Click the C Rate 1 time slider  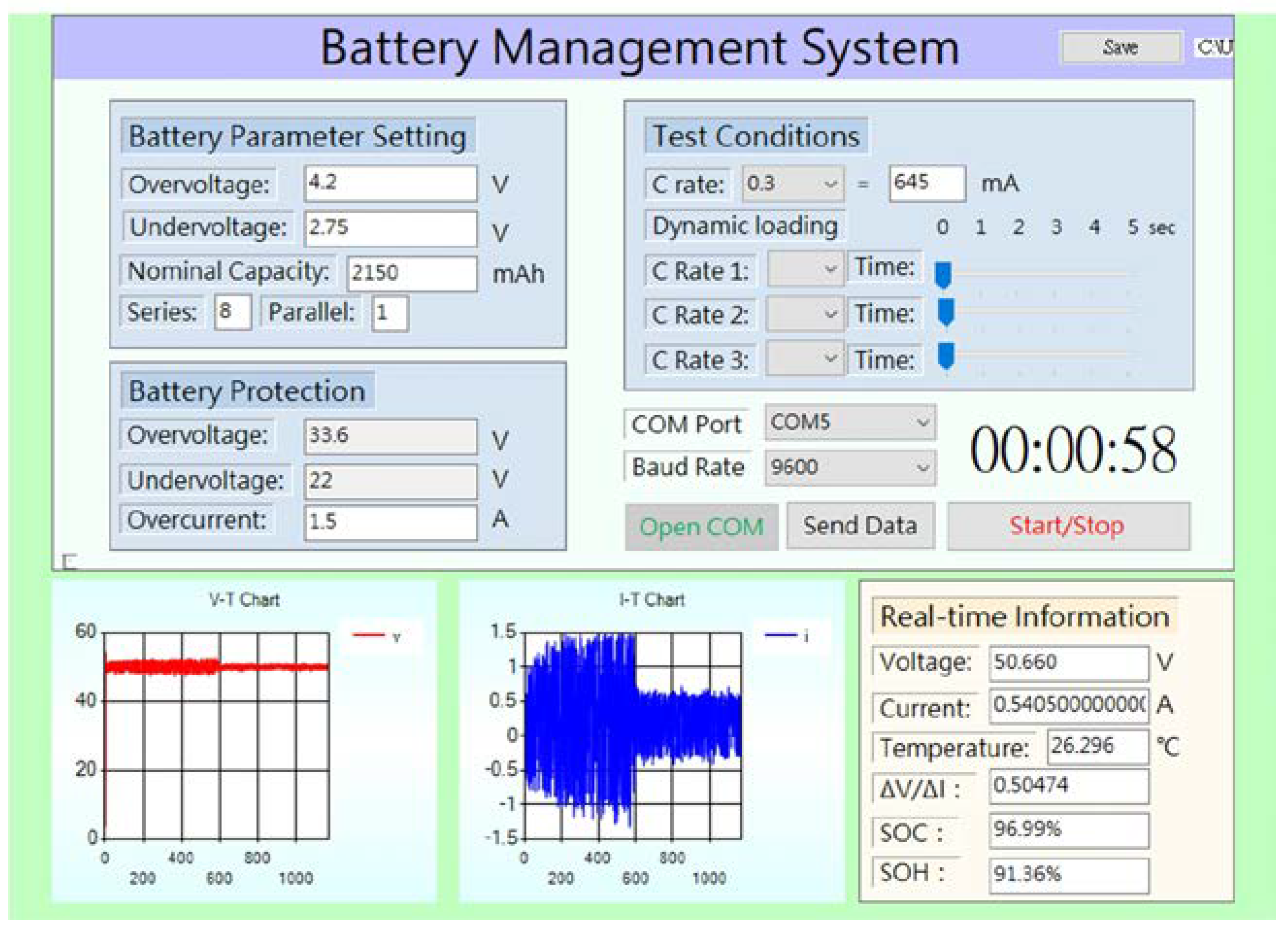(943, 275)
